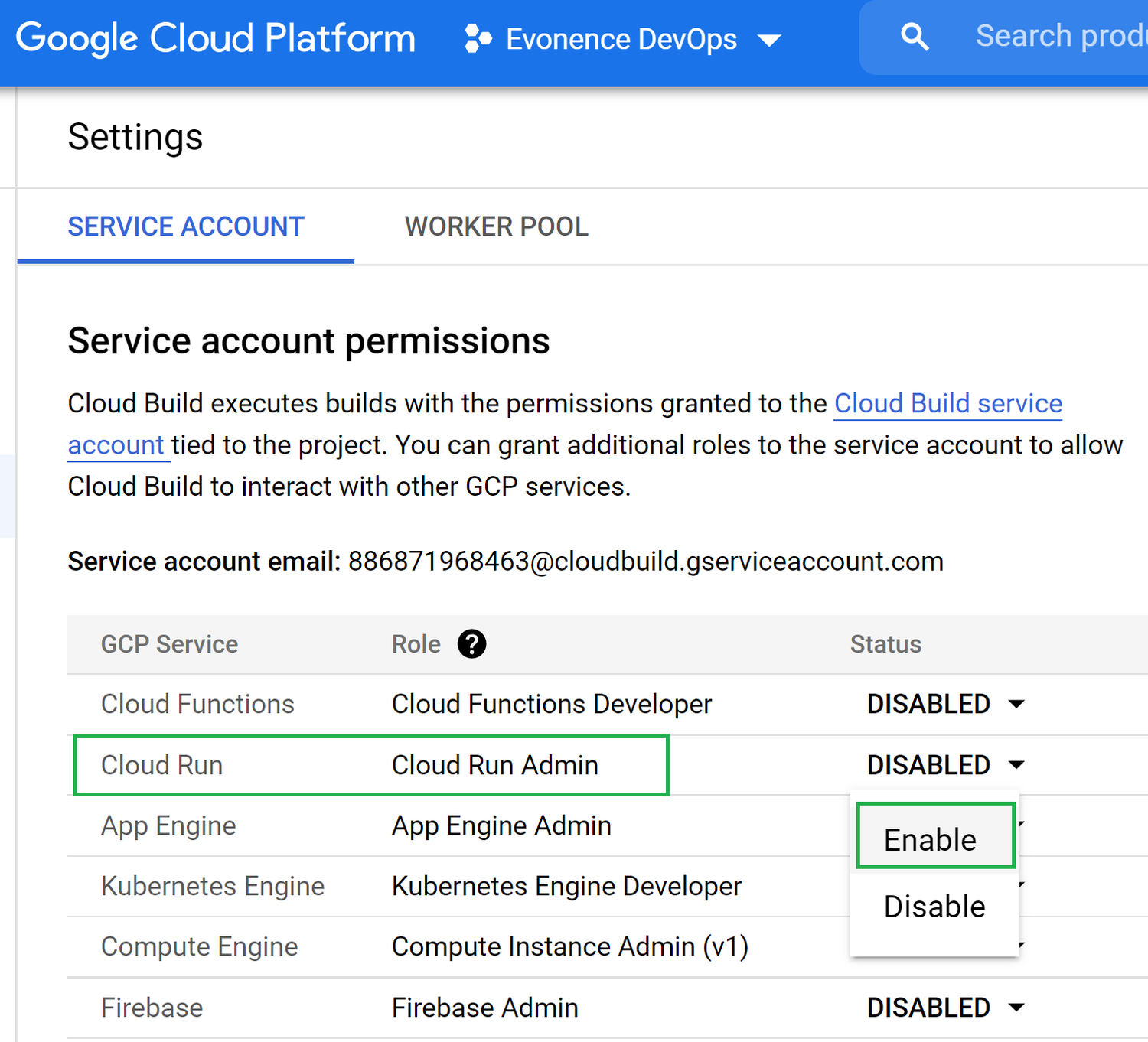Expand the Evonence DevOps project selector
This screenshot has height=1042, width=1148.
point(771,39)
